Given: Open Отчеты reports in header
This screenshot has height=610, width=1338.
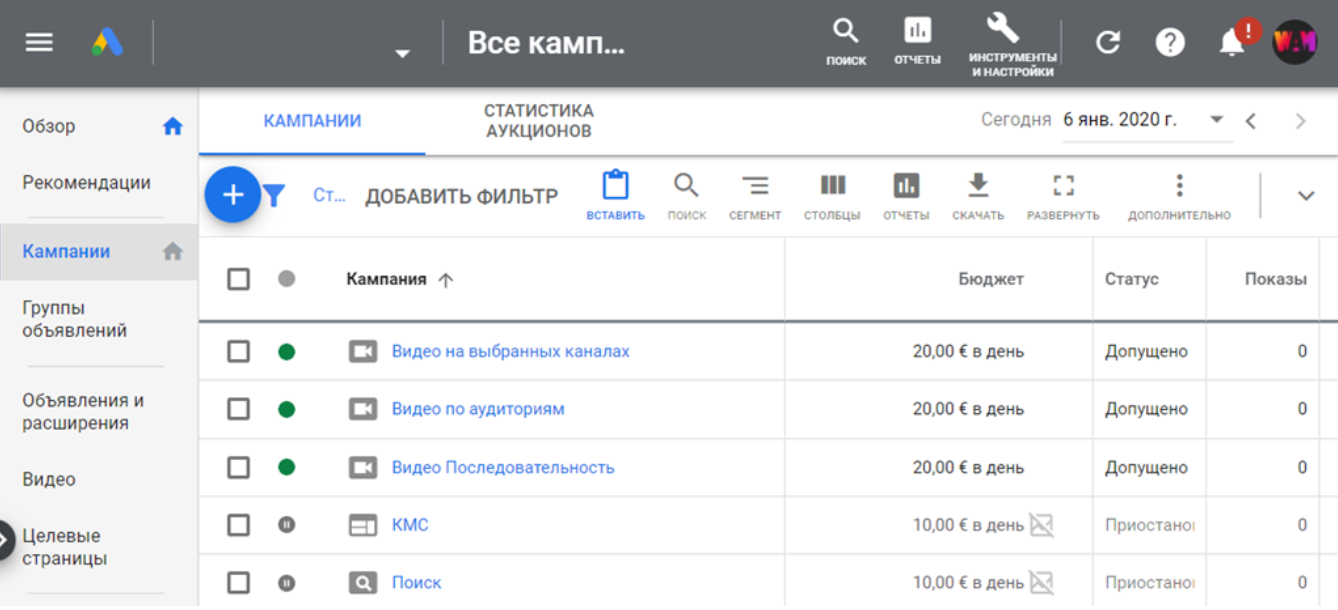Looking at the screenshot, I should point(917,42).
